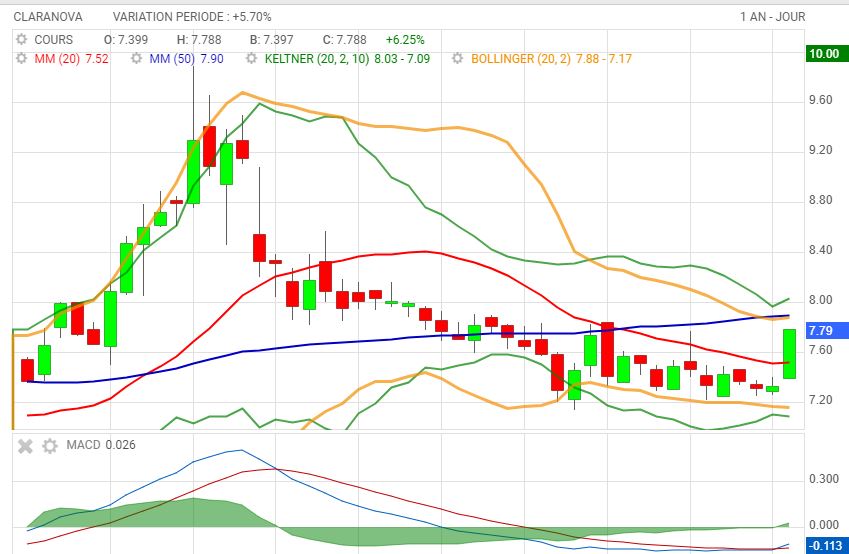The width and height of the screenshot is (849, 554).
Task: Click the 7.20 price axis label
Action: pyautogui.click(x=820, y=400)
